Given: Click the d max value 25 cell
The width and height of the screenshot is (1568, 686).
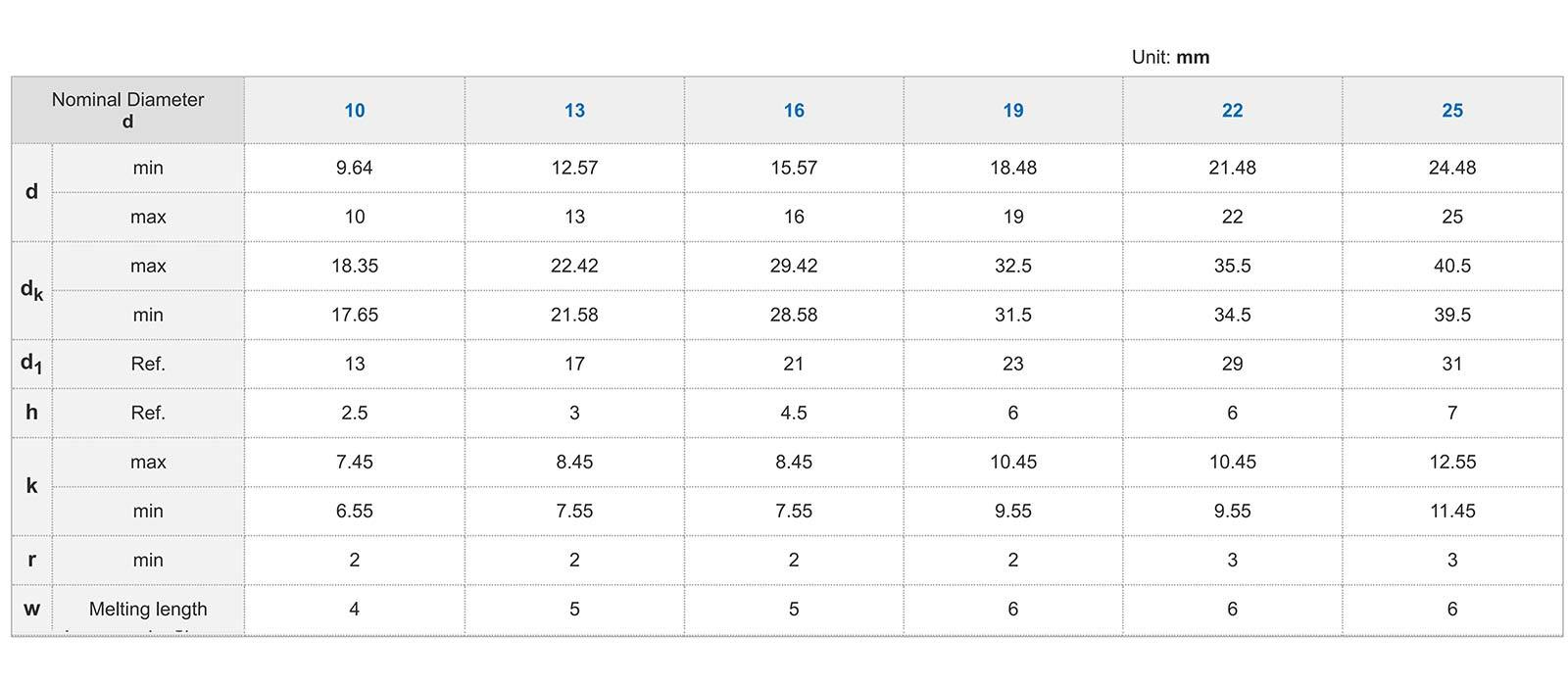Looking at the screenshot, I should [x=1452, y=217].
